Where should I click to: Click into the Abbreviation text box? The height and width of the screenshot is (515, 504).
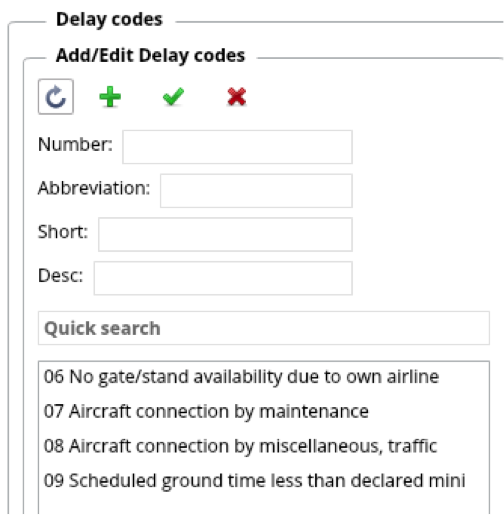pyautogui.click(x=256, y=191)
